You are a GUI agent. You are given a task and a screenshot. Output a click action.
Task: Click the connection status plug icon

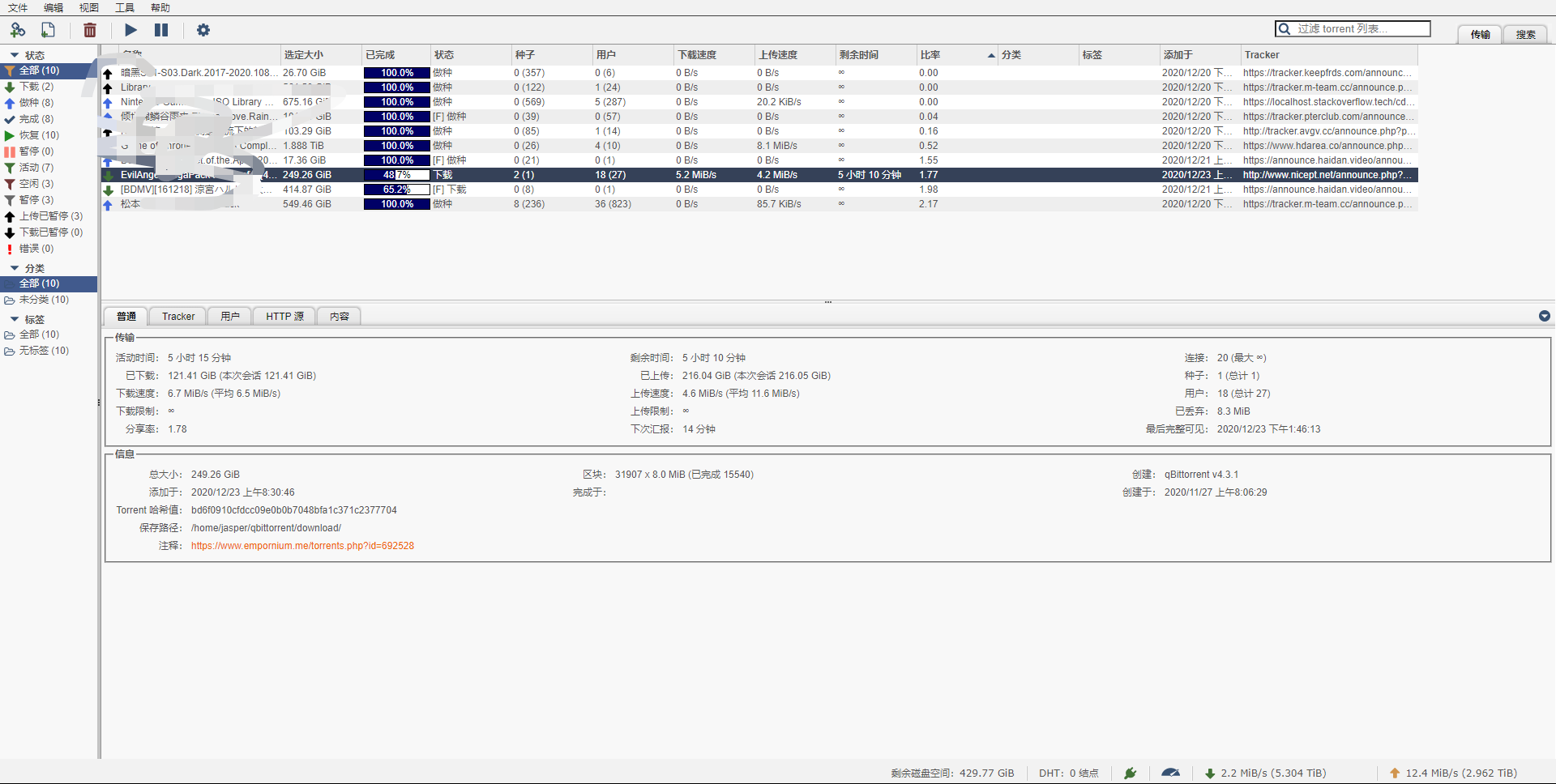coord(1130,773)
